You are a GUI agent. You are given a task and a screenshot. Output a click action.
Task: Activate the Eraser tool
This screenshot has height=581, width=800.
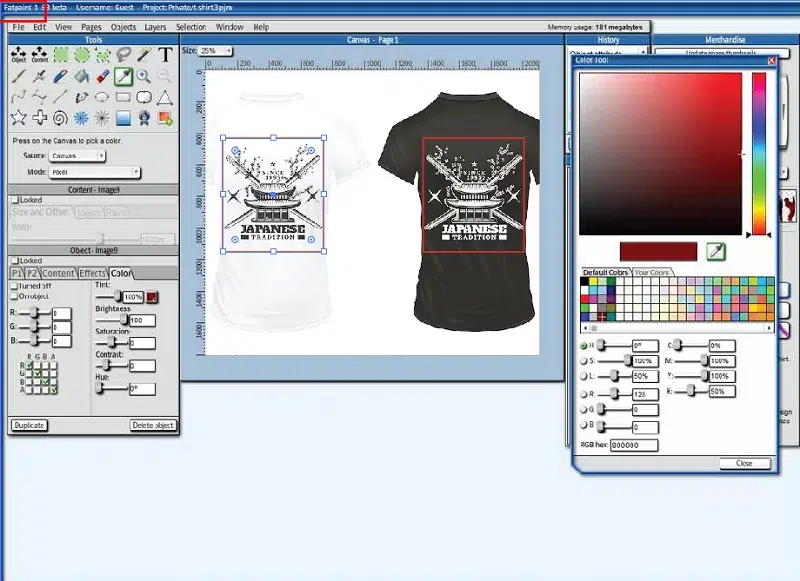[103, 76]
